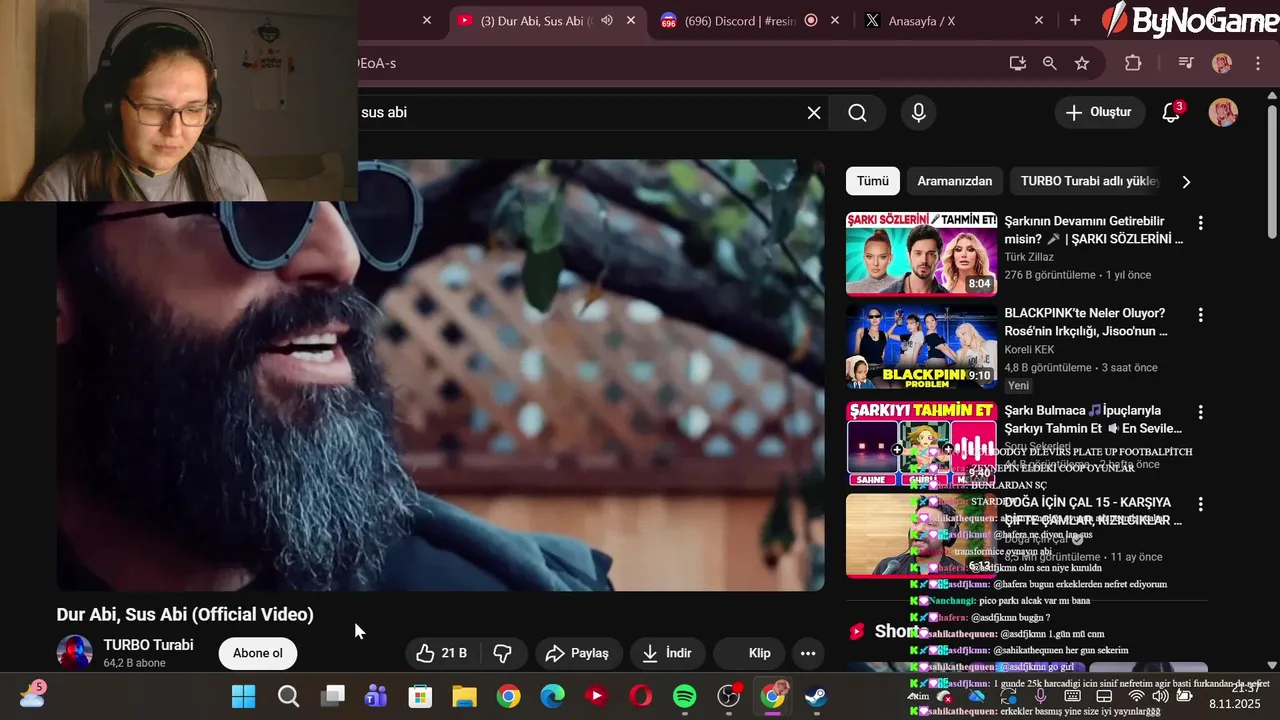Image resolution: width=1280 pixels, height=720 pixels.
Task: Open the Chrome extensions puzzle icon
Action: coord(1133,63)
